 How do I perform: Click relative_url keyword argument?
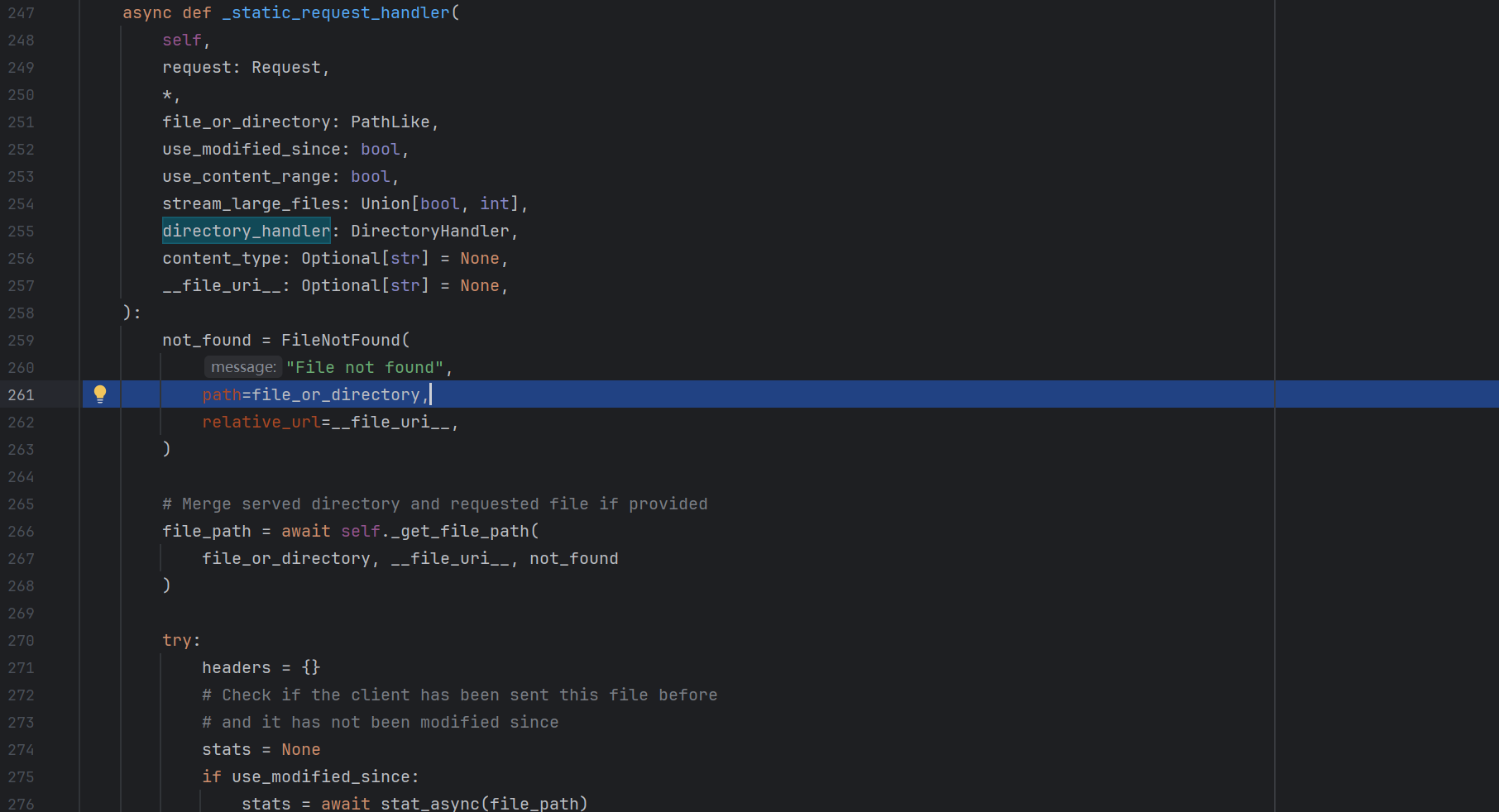coord(261,422)
